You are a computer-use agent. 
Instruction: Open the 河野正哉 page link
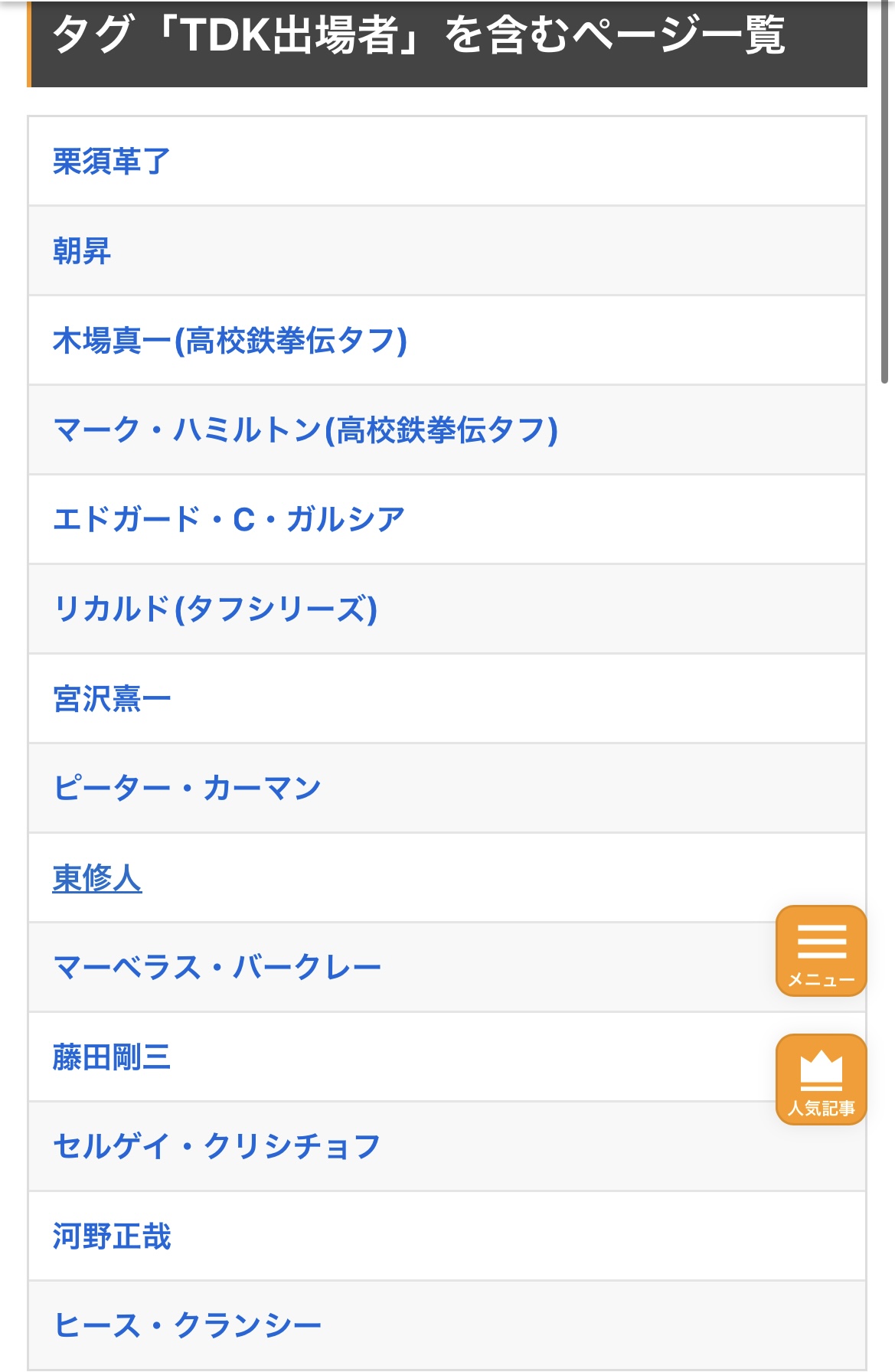[x=112, y=1236]
